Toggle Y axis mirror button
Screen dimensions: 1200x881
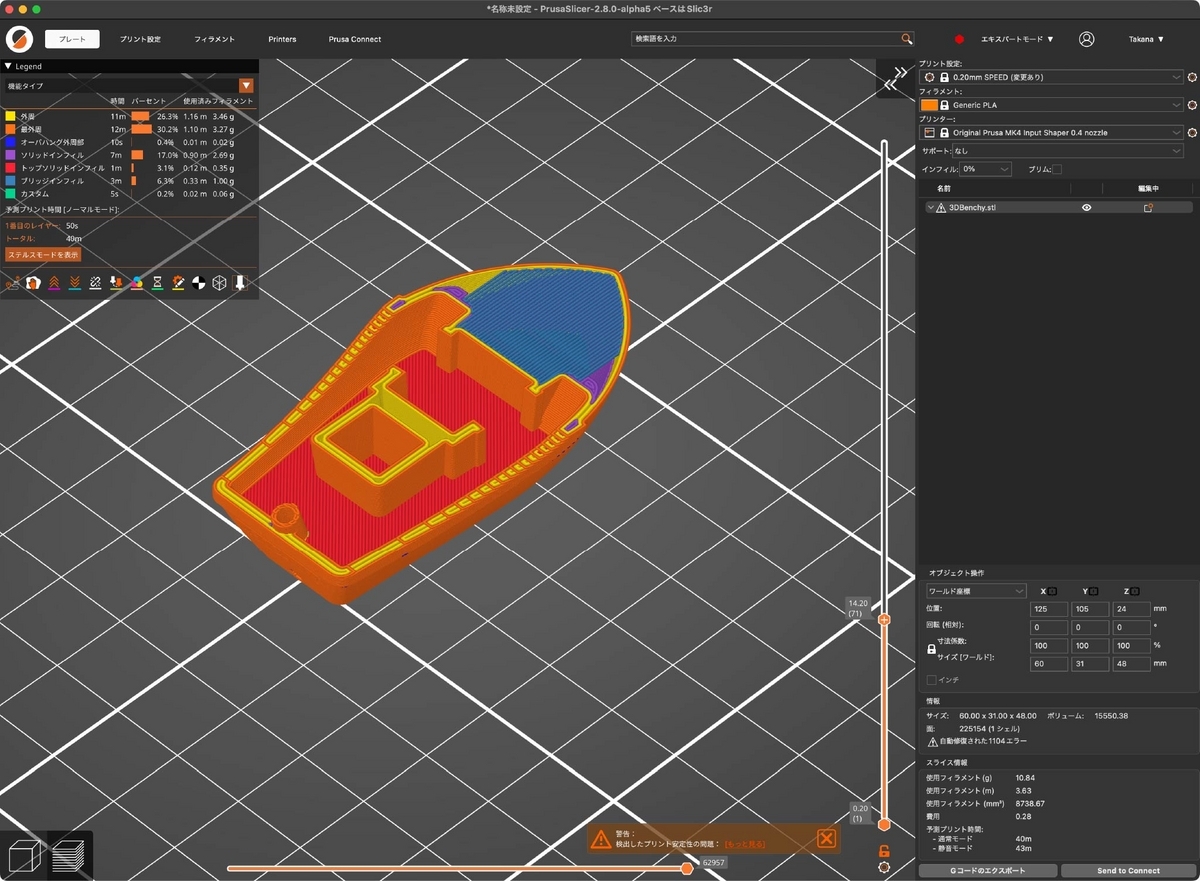pyautogui.click(x=1093, y=591)
